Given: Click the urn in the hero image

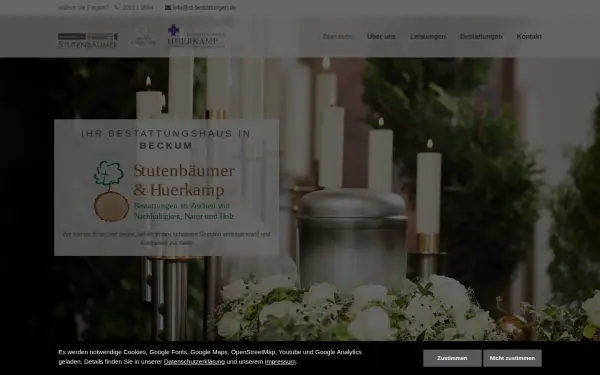Looking at the screenshot, I should (352, 240).
